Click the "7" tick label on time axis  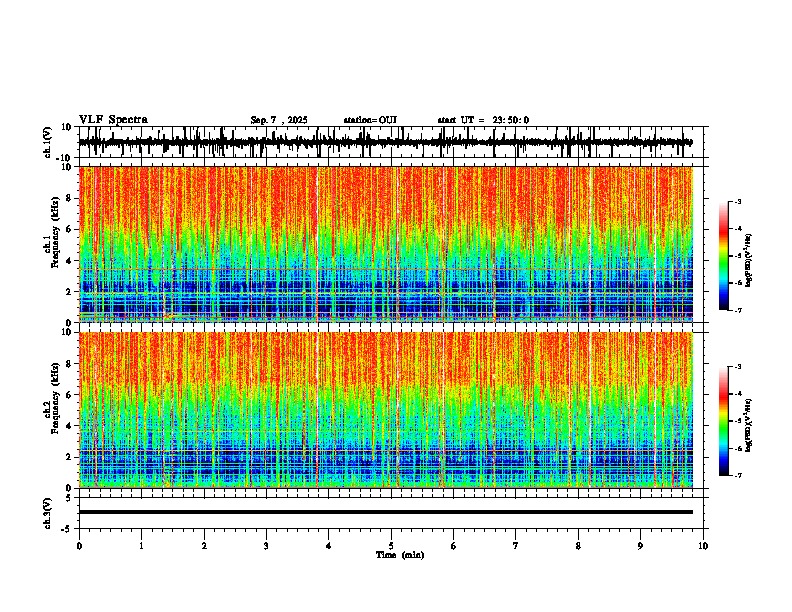tap(516, 546)
